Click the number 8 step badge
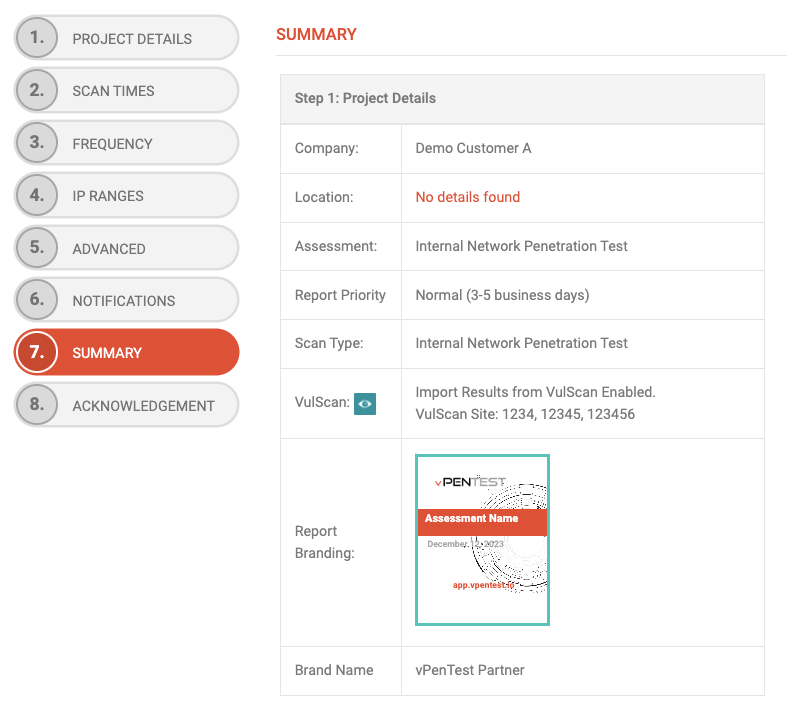This screenshot has height=714, width=787. tap(37, 405)
